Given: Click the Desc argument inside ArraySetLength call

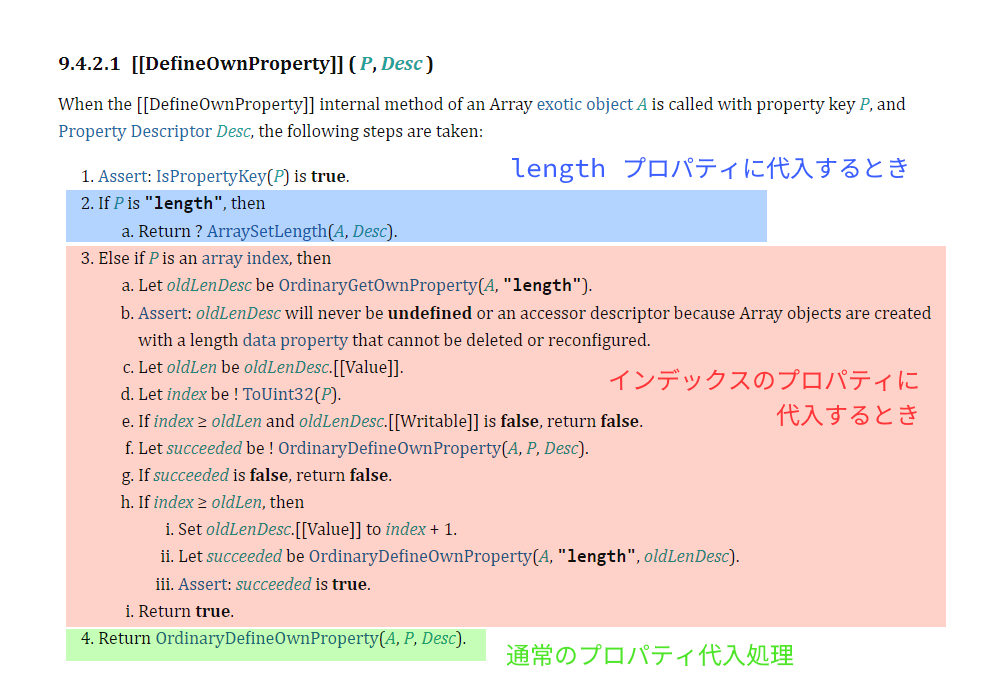Looking at the screenshot, I should tap(371, 230).
